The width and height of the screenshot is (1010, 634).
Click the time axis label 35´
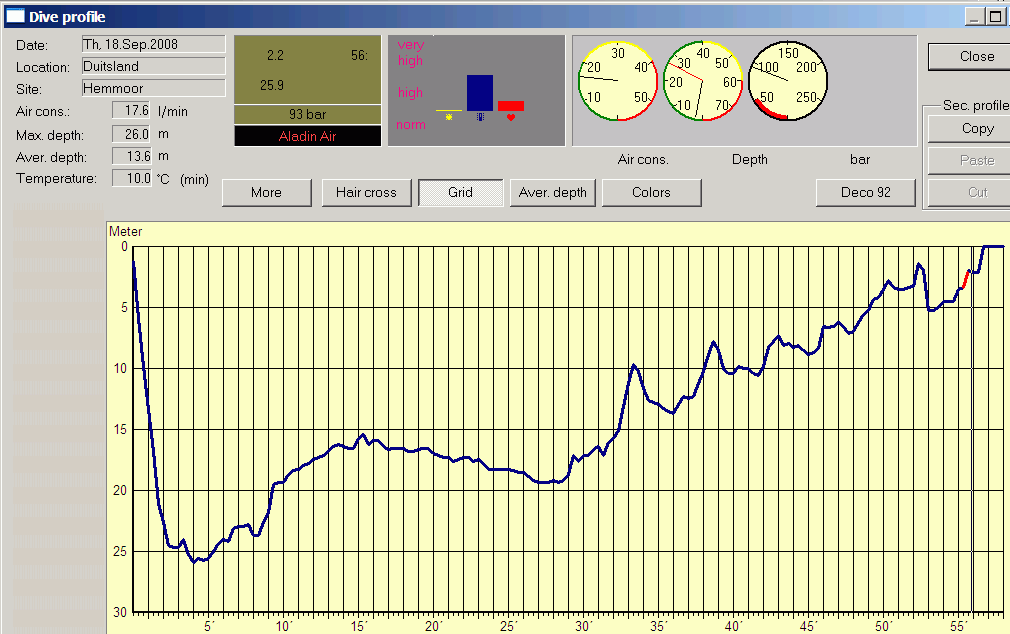(x=658, y=626)
